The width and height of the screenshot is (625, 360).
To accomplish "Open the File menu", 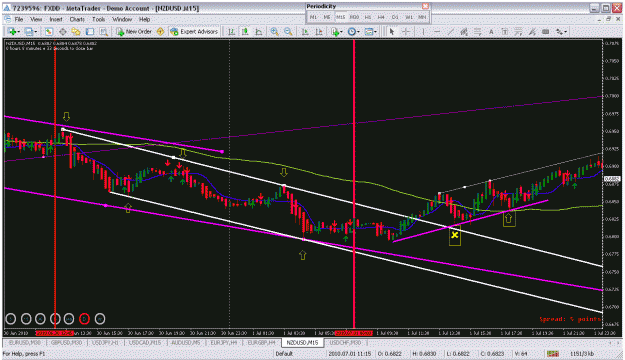I will pos(18,19).
